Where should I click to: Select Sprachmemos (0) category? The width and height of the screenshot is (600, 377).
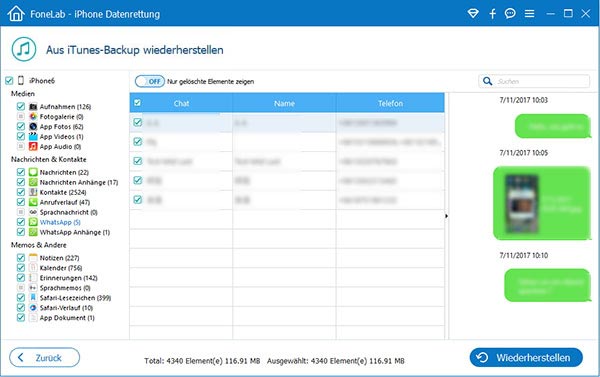pos(65,287)
